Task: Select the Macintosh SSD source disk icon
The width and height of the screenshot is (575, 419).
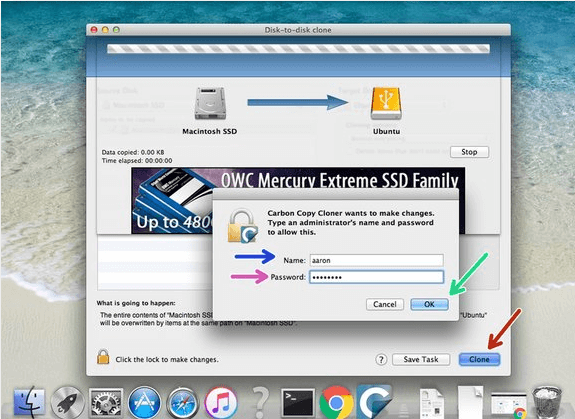Action: click(210, 103)
